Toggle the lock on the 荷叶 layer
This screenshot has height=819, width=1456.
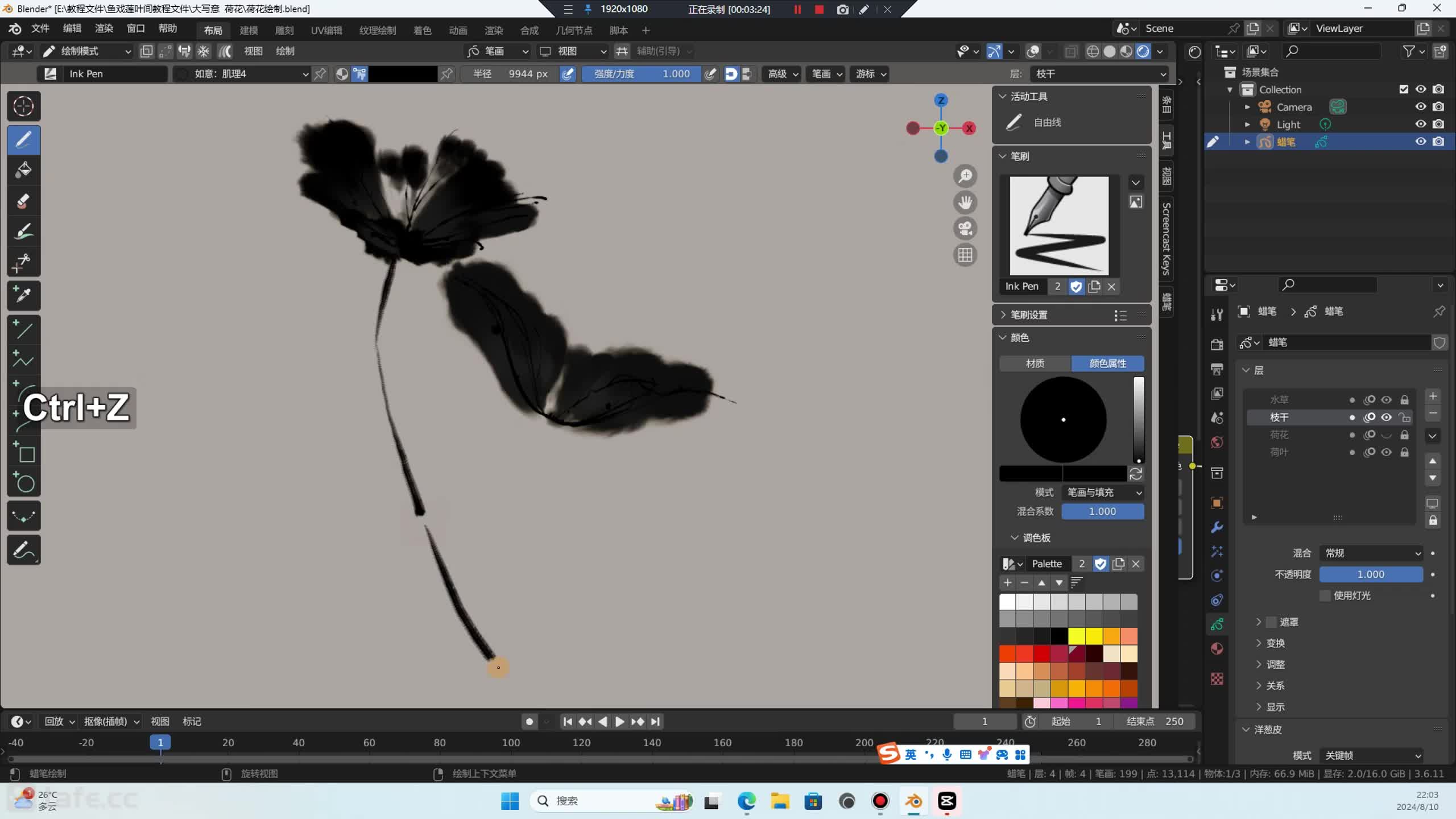point(1404,452)
